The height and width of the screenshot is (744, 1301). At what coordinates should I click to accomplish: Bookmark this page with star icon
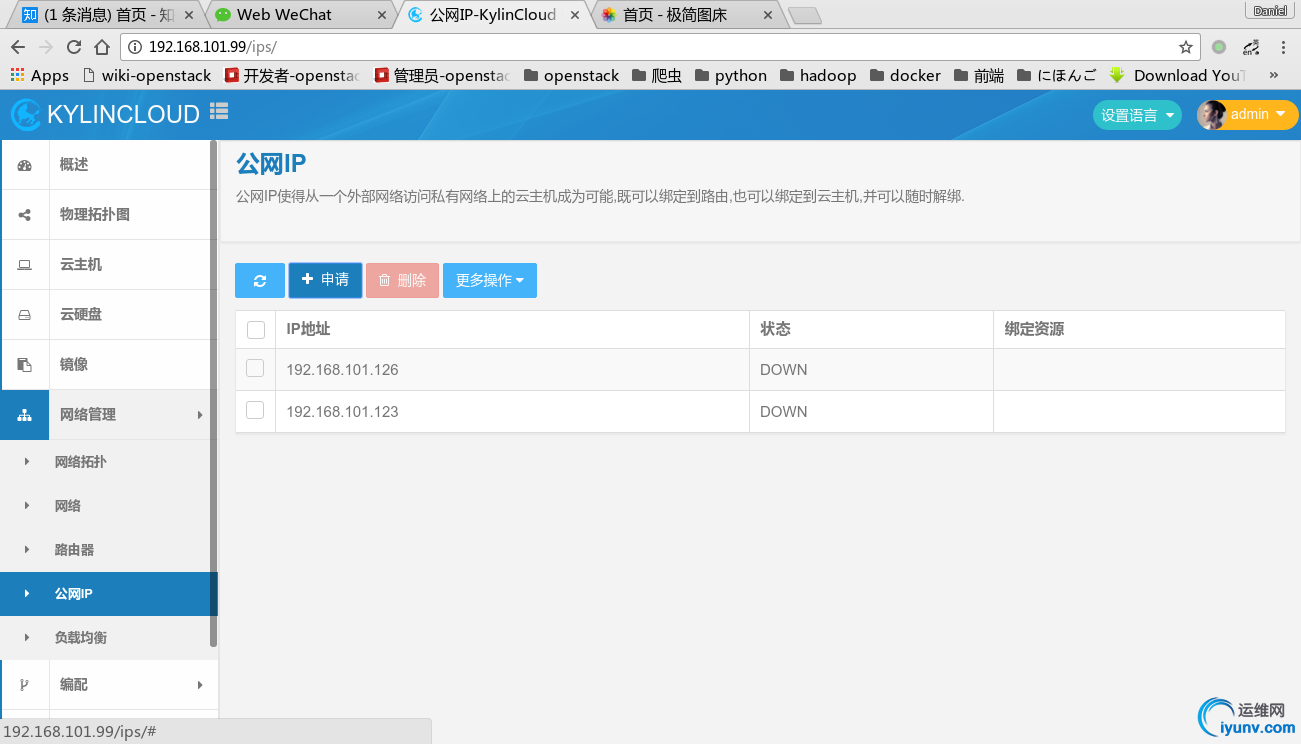(x=1186, y=47)
